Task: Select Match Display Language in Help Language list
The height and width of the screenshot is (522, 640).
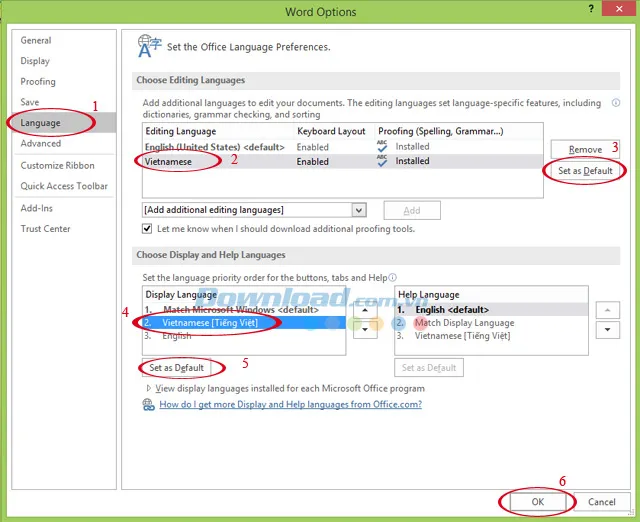Action: click(464, 323)
